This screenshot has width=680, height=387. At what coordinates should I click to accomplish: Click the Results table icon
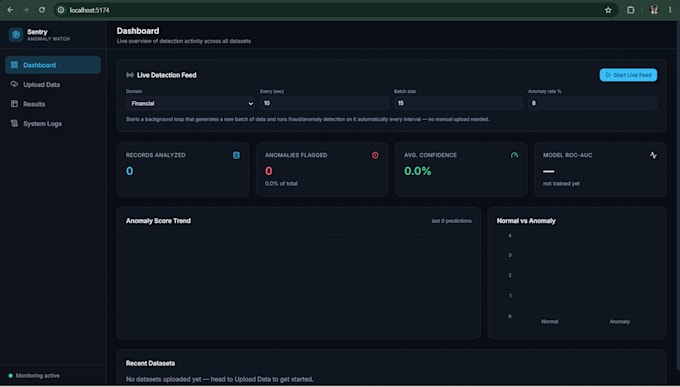(x=14, y=104)
